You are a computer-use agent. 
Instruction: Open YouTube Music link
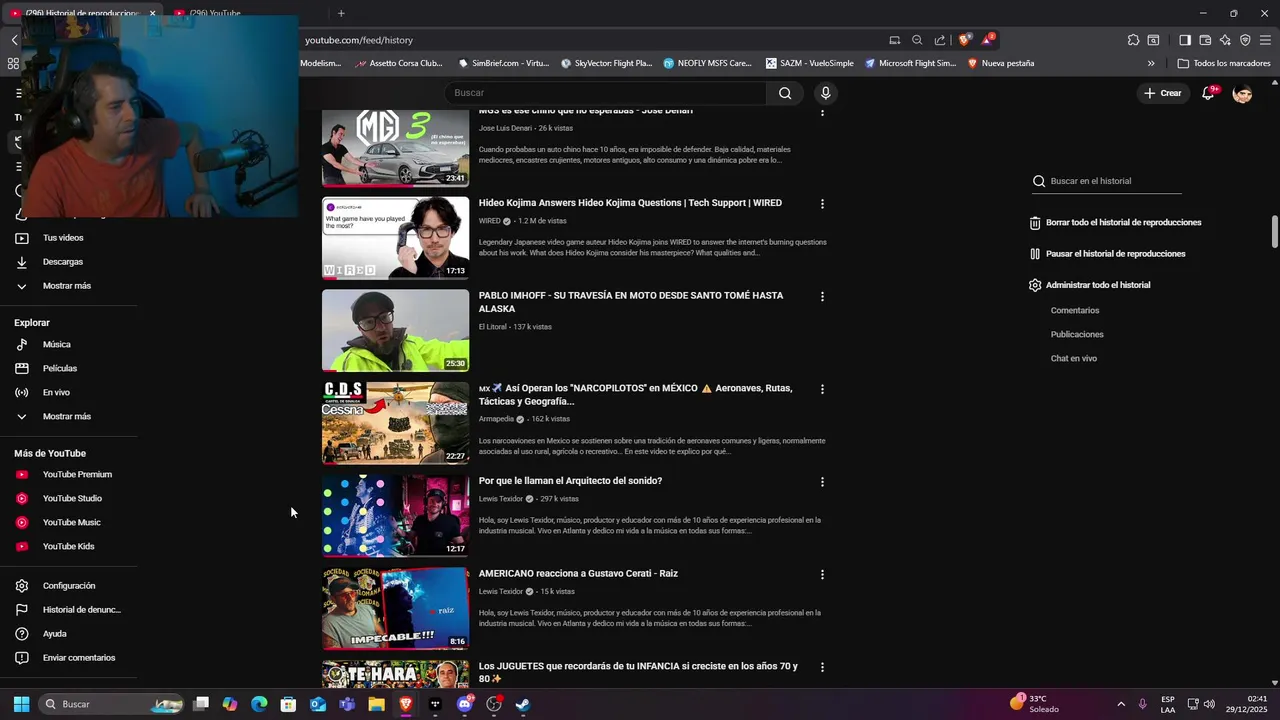tap(70, 523)
